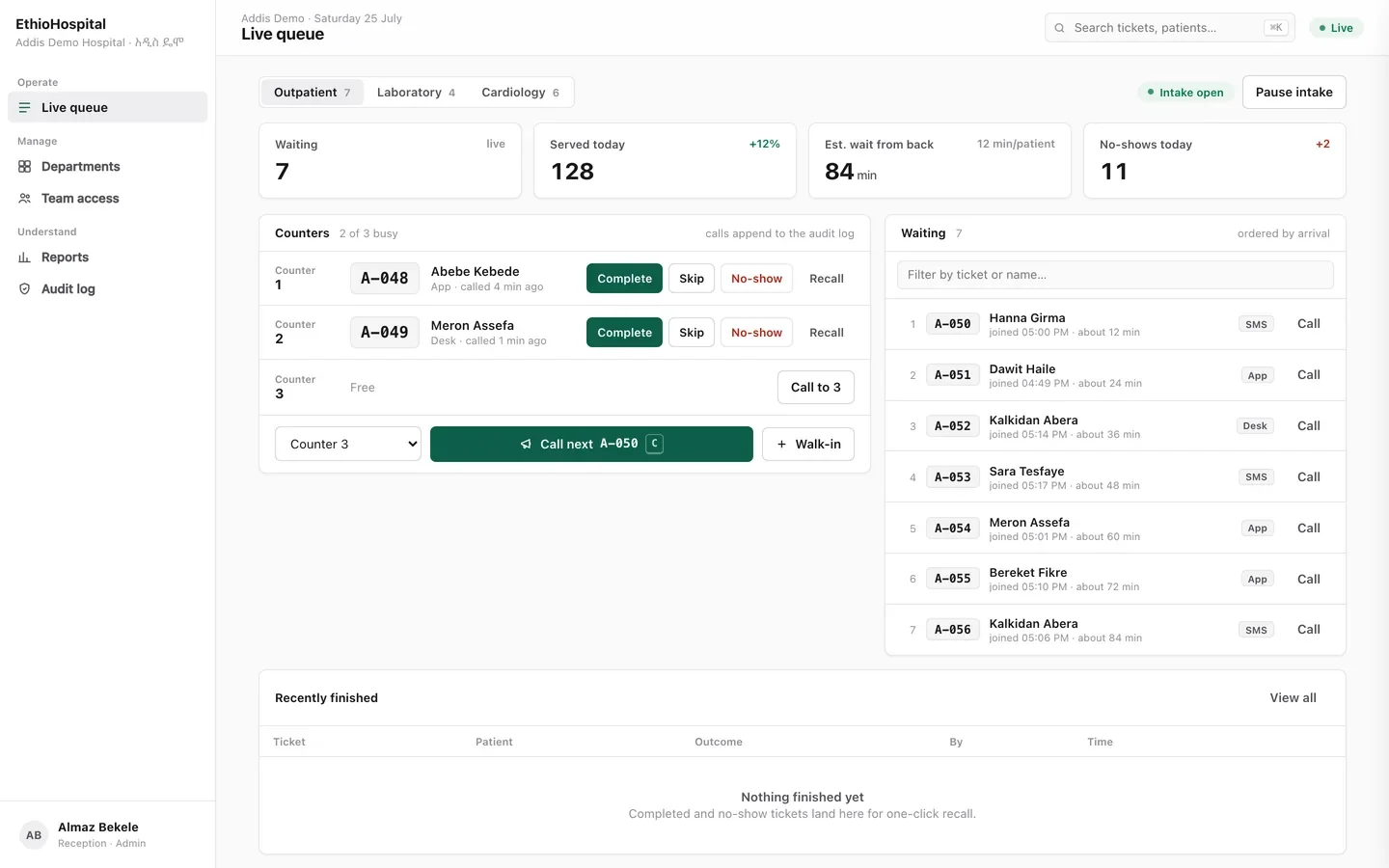Click ticket badge A-052
The height and width of the screenshot is (868, 1389).
tap(953, 426)
